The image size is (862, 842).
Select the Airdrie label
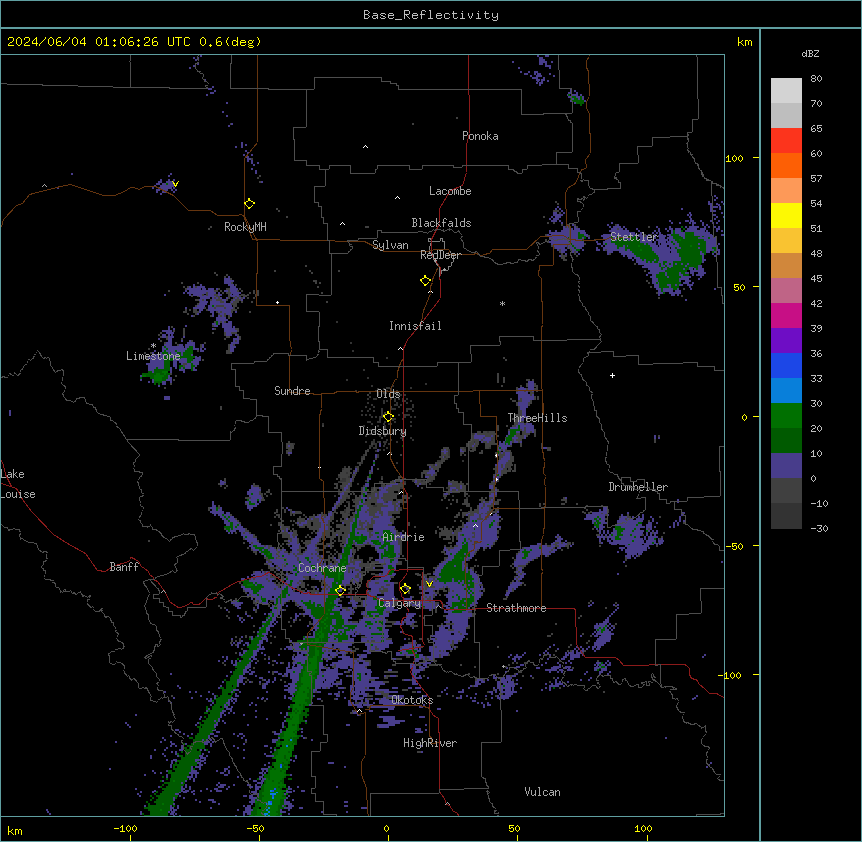click(x=403, y=537)
